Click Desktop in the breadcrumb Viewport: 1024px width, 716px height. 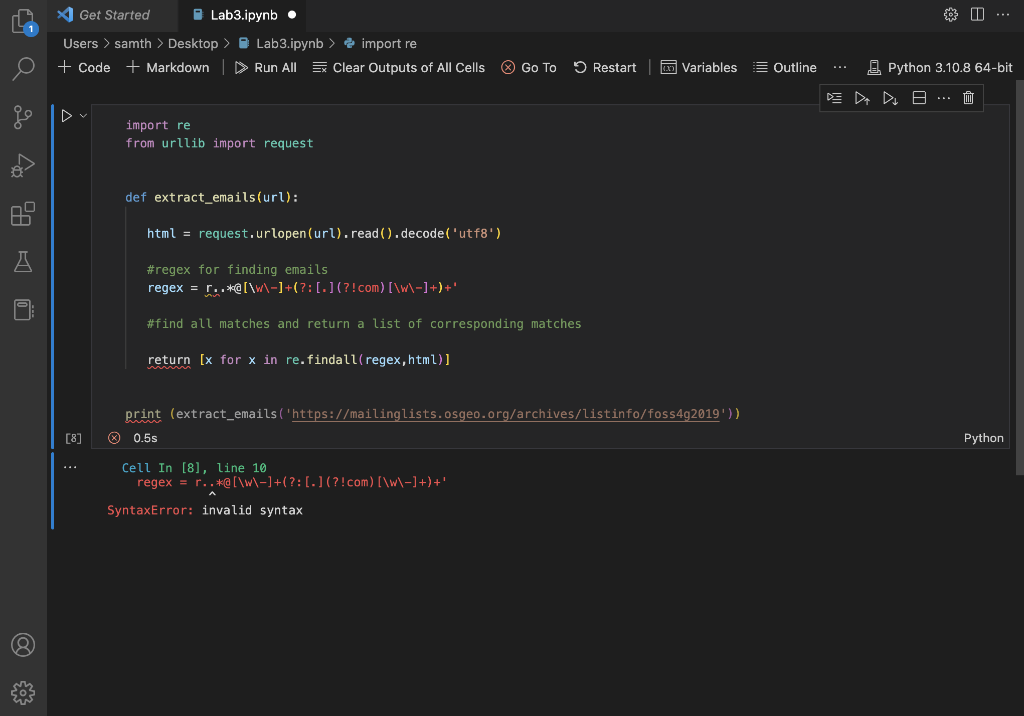click(193, 43)
